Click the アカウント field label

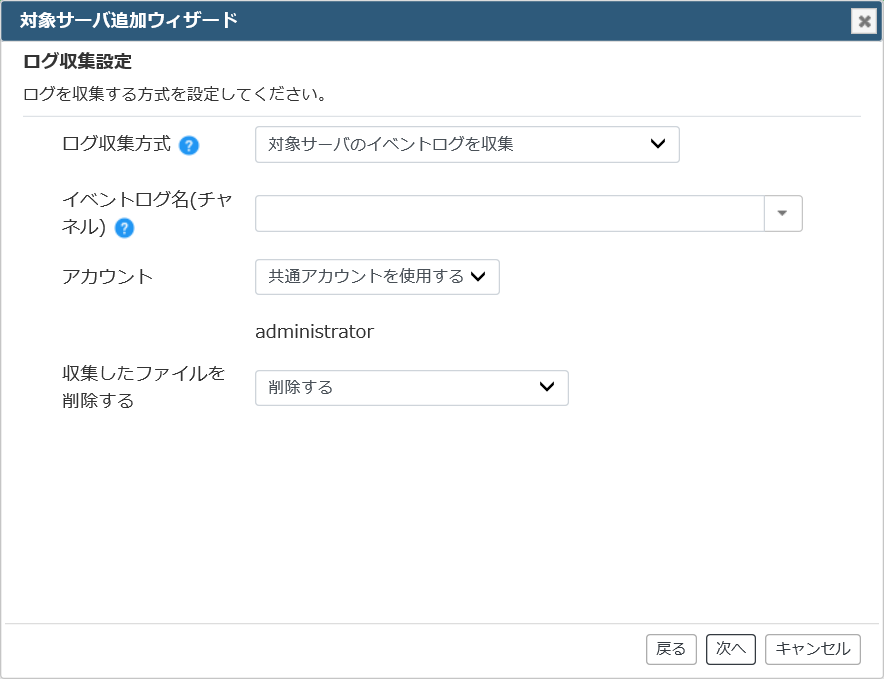coord(107,277)
